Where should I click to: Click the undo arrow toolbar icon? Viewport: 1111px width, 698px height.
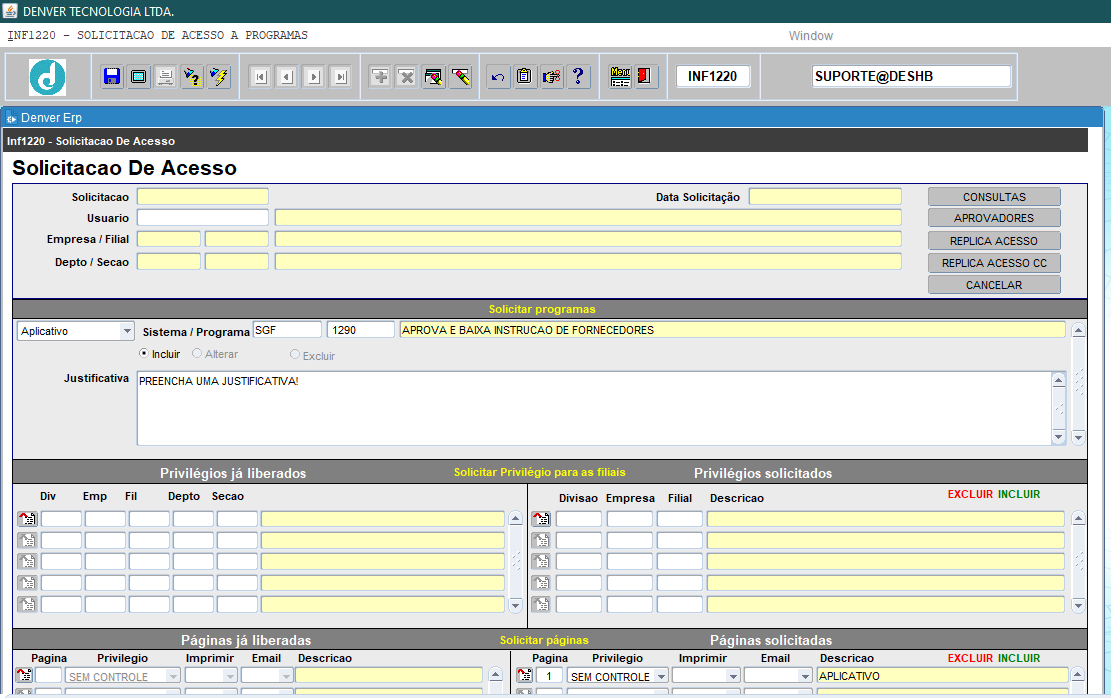(x=498, y=77)
